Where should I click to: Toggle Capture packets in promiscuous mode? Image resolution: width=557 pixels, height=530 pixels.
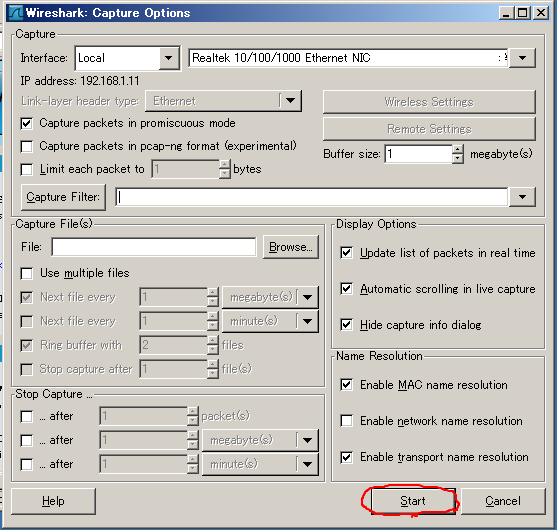(27, 124)
